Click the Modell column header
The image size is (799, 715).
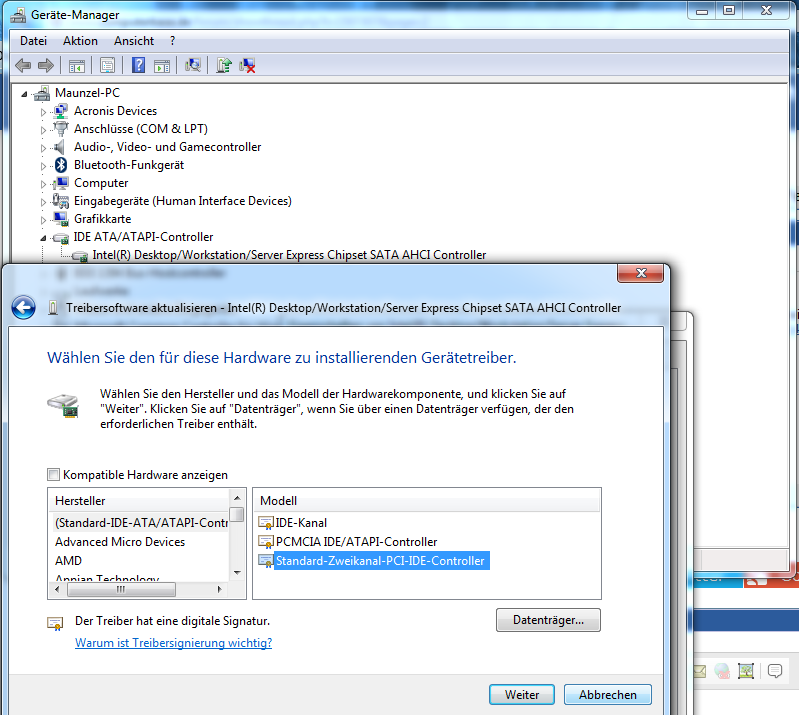426,501
